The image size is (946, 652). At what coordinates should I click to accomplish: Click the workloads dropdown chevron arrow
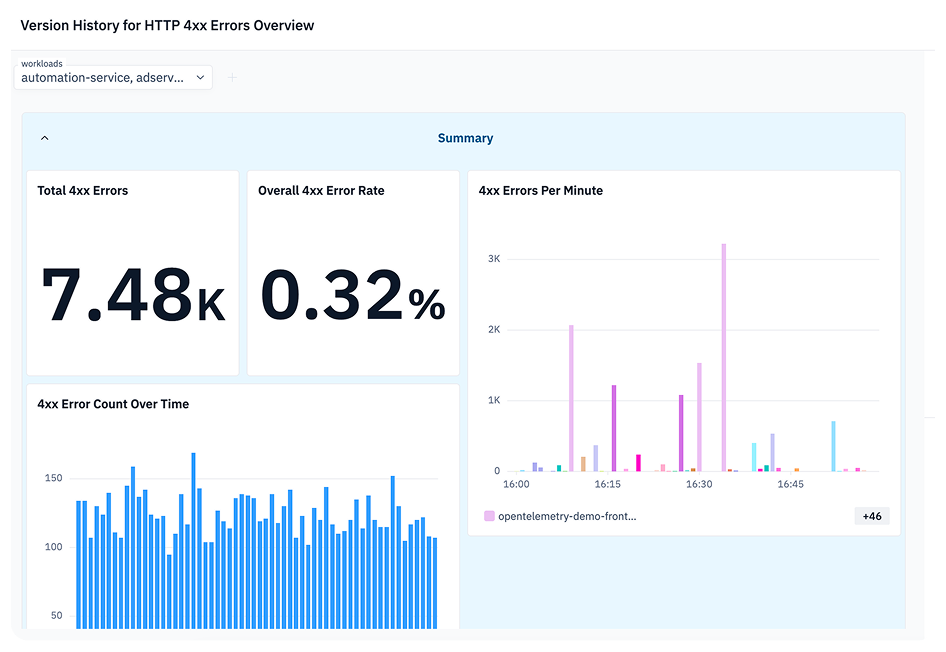click(x=200, y=77)
